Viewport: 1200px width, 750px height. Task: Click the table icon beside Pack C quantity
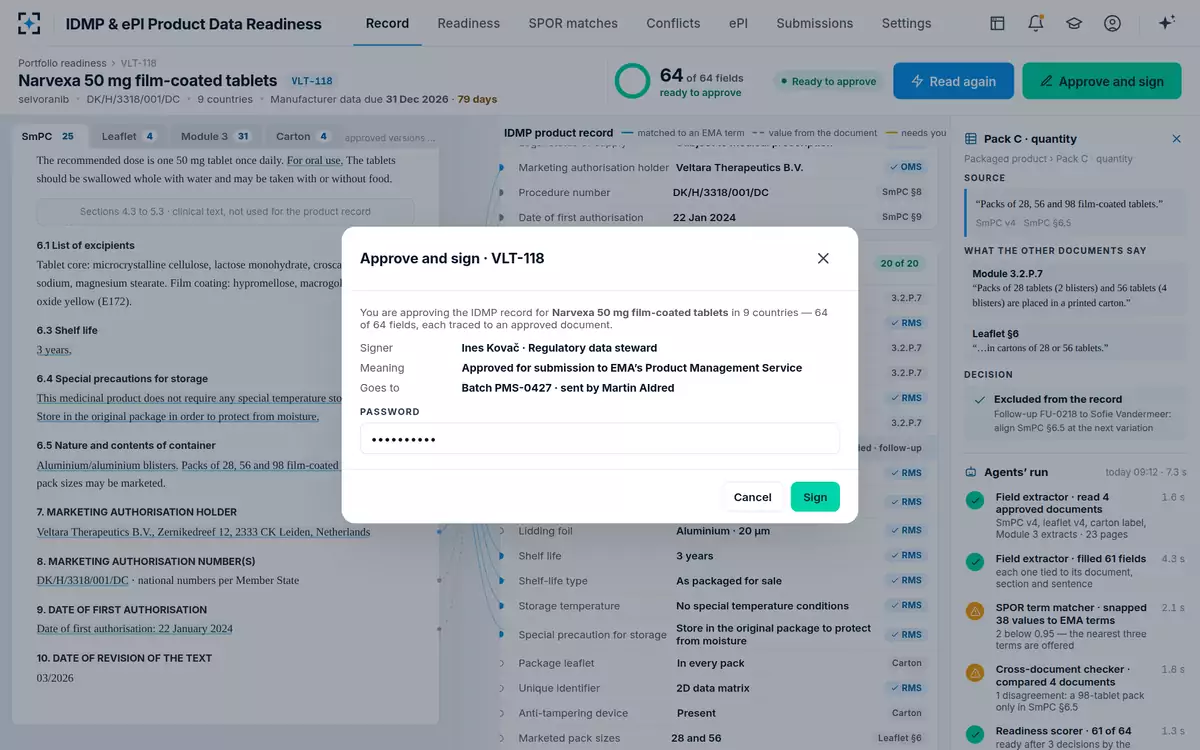click(971, 139)
